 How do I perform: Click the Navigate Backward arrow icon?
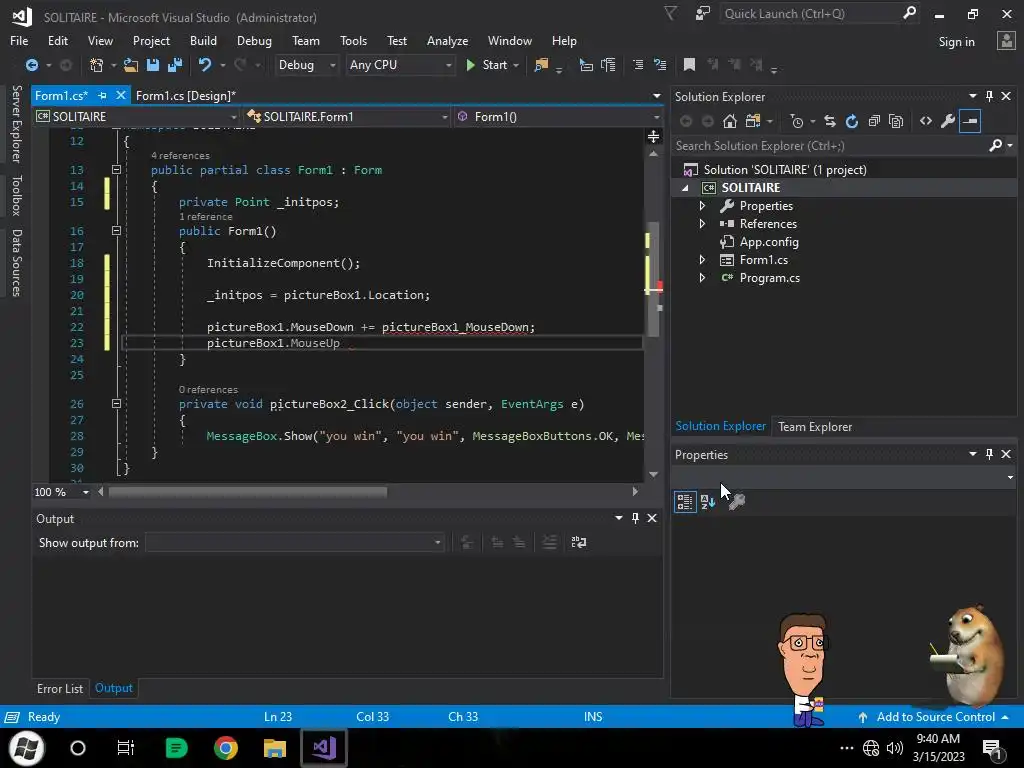(x=31, y=65)
